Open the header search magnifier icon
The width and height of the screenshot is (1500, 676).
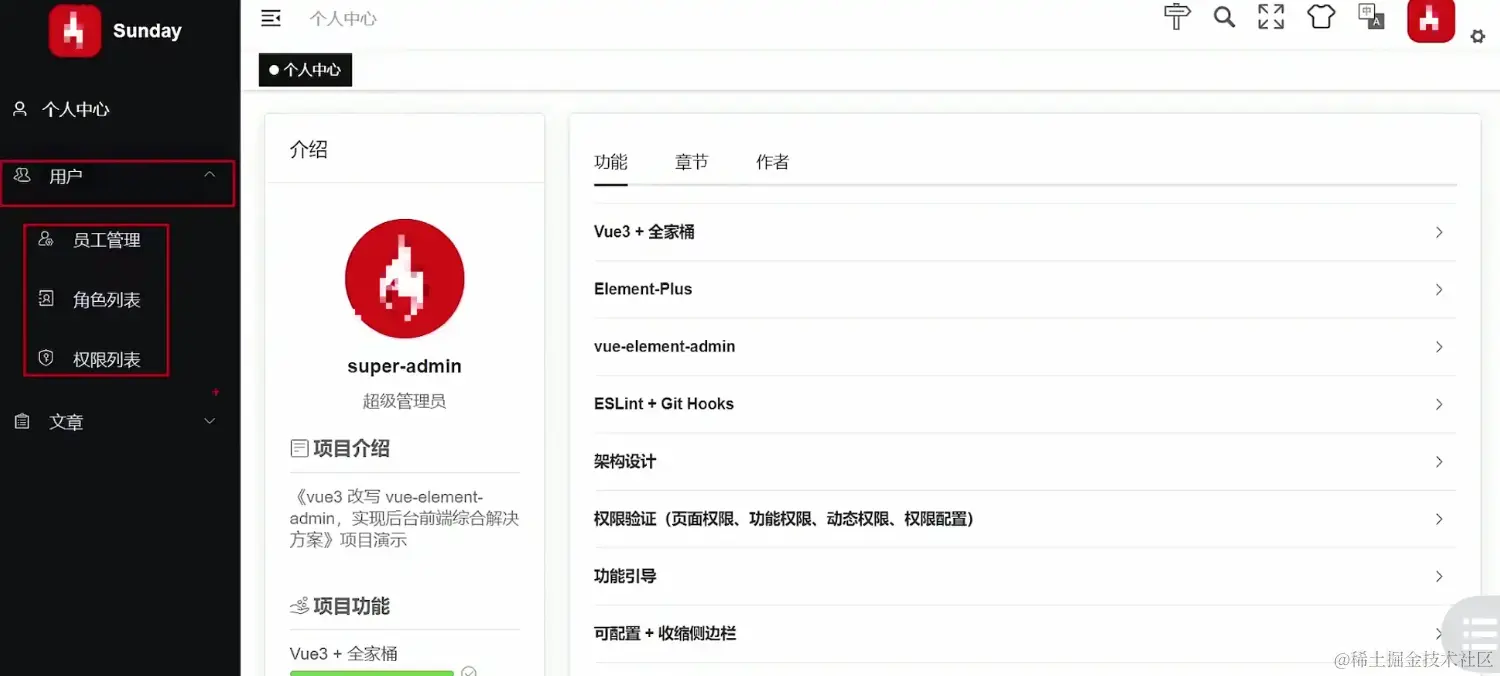pos(1224,17)
